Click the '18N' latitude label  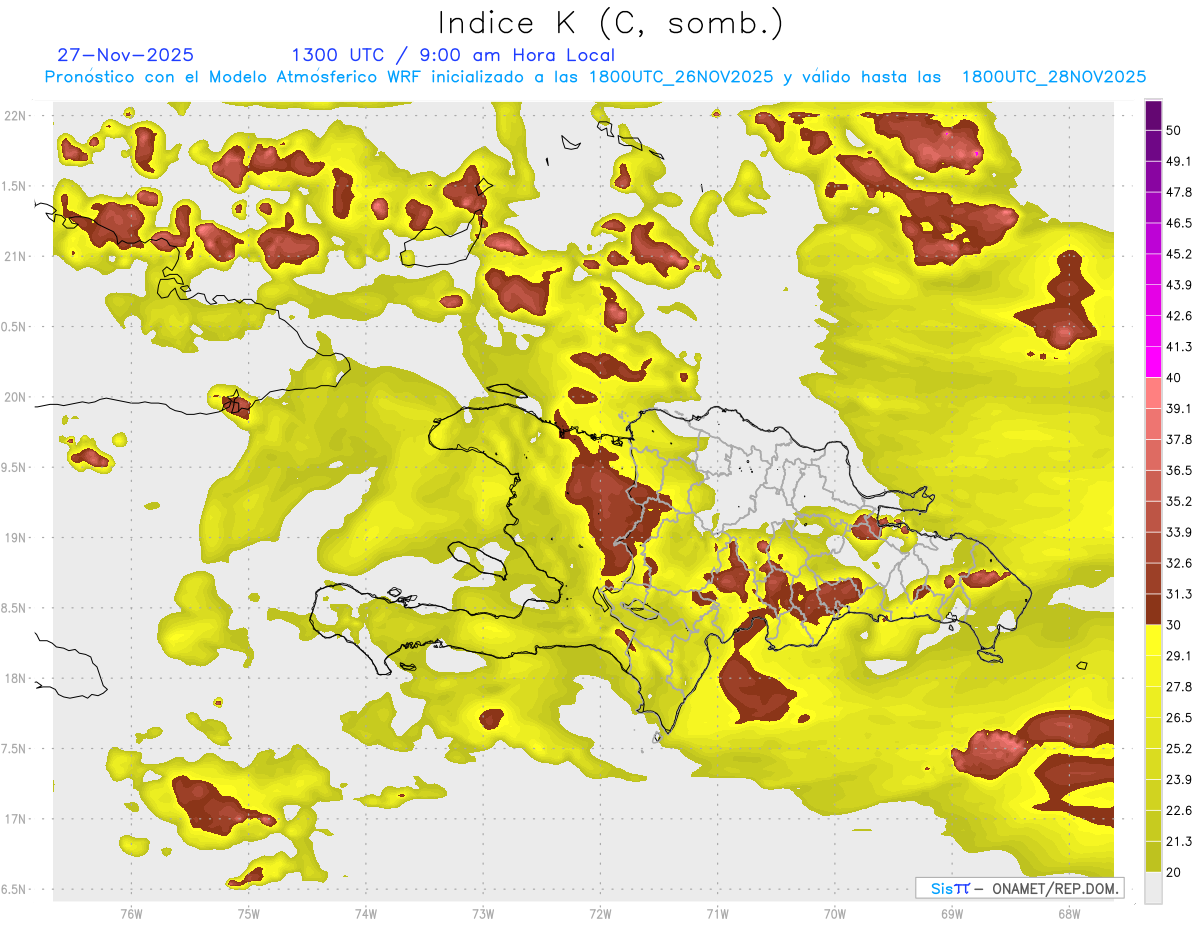tap(16, 679)
